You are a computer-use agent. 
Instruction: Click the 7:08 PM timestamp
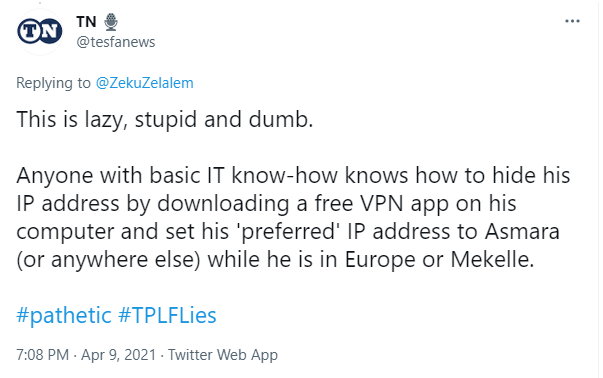click(x=42, y=355)
